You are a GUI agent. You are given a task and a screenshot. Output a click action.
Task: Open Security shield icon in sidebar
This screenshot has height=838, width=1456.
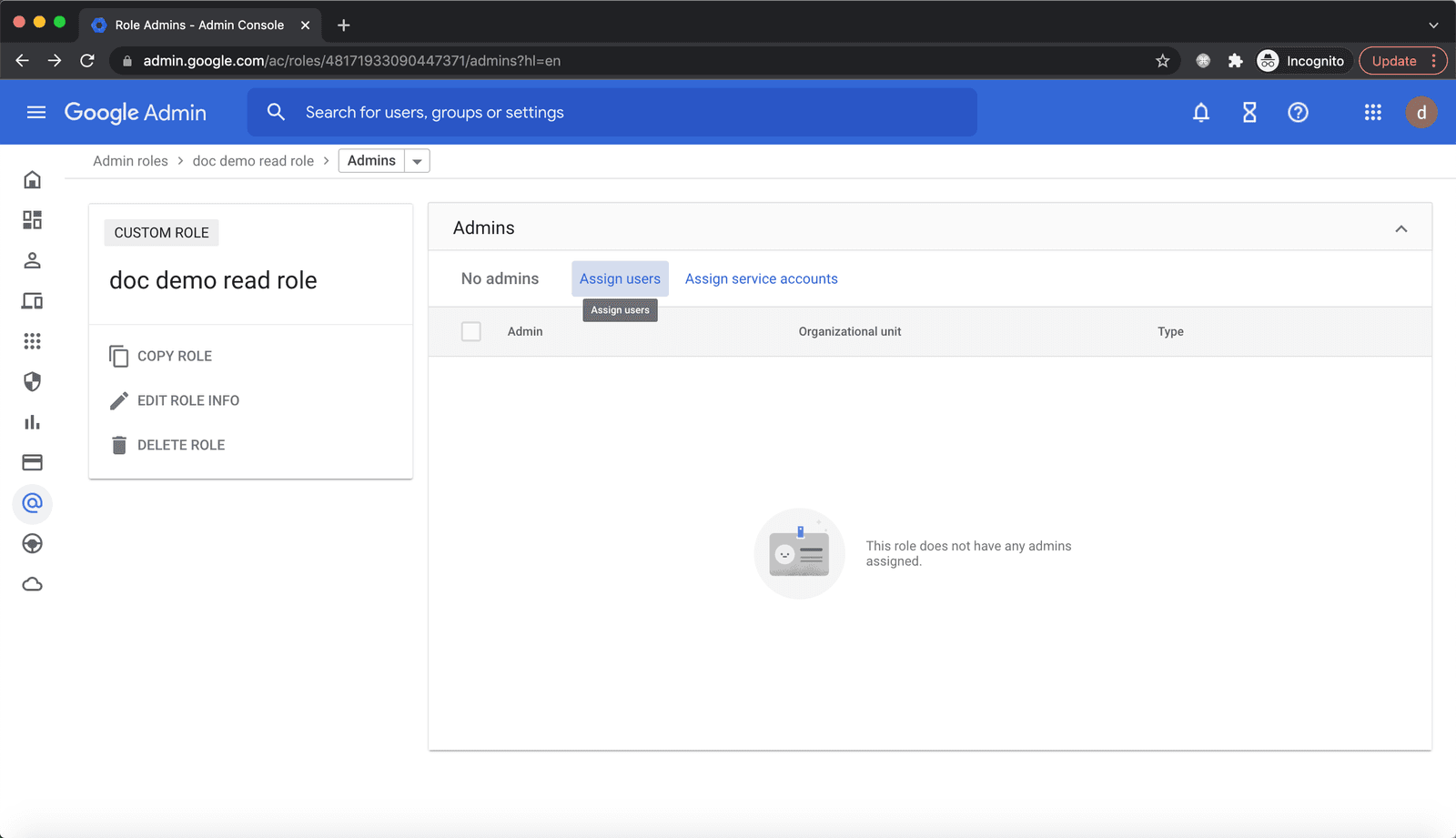(x=33, y=381)
